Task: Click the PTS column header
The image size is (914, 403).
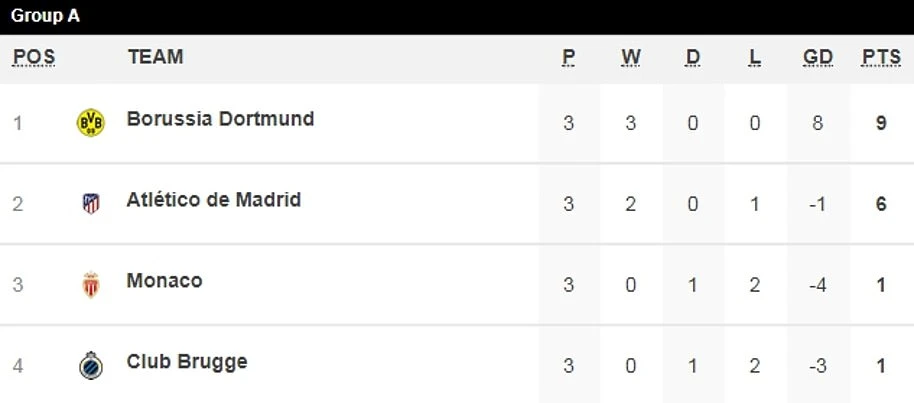Action: (881, 58)
